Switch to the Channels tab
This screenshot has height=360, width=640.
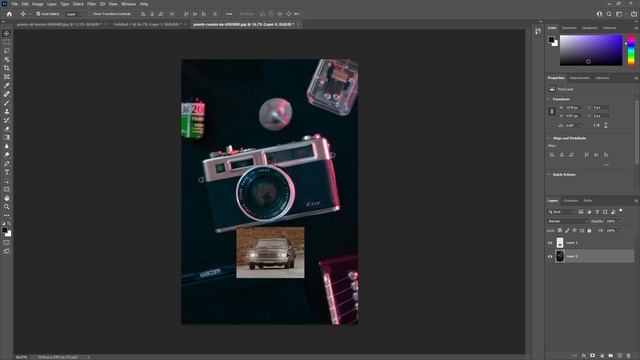[x=571, y=201]
